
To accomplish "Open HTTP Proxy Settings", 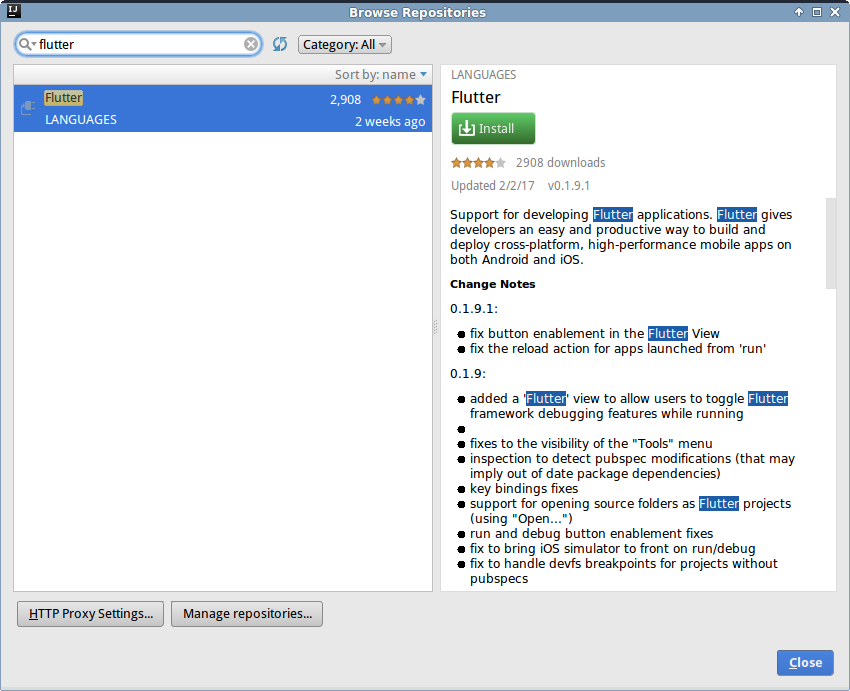I will tap(91, 613).
